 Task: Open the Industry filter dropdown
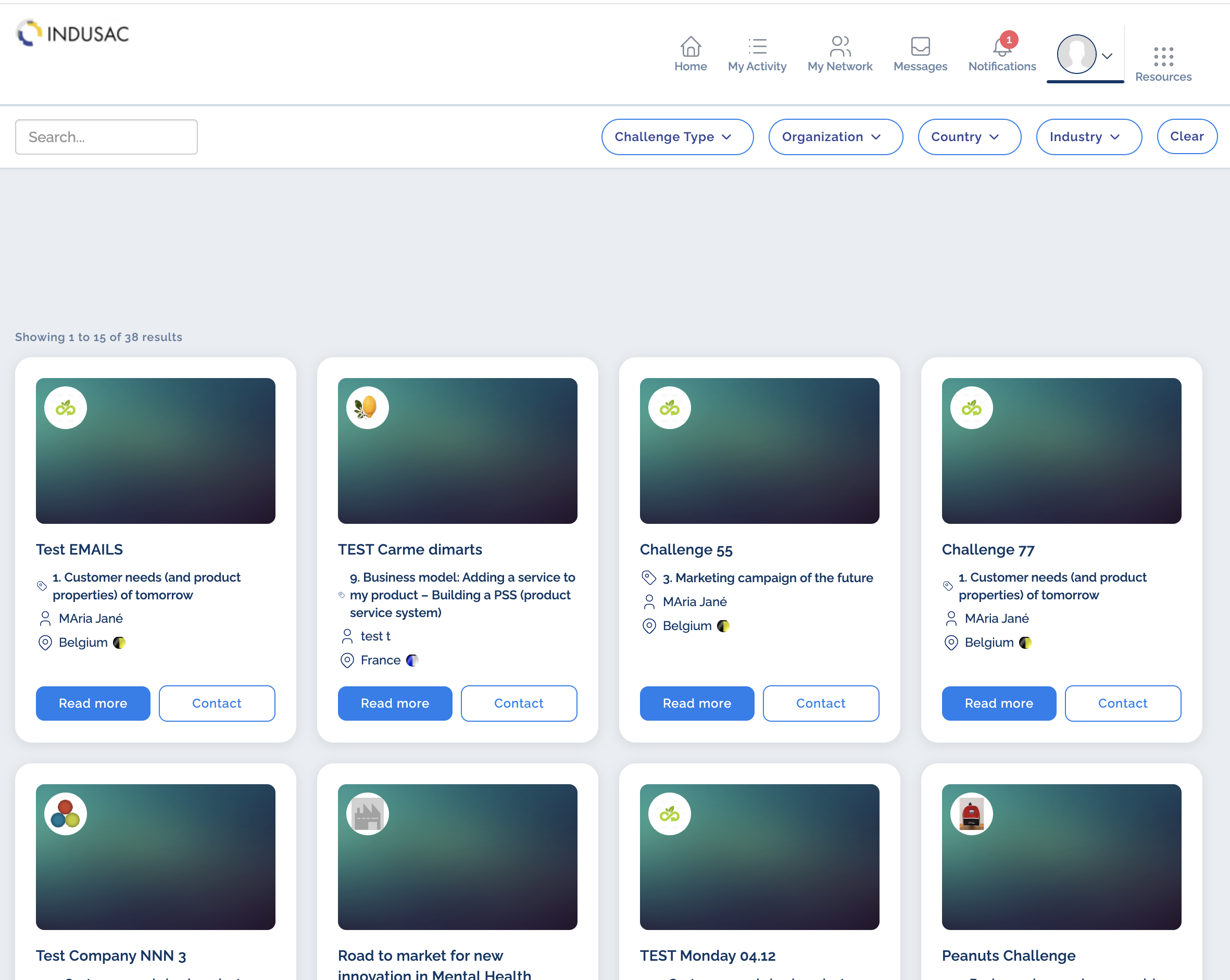point(1088,137)
